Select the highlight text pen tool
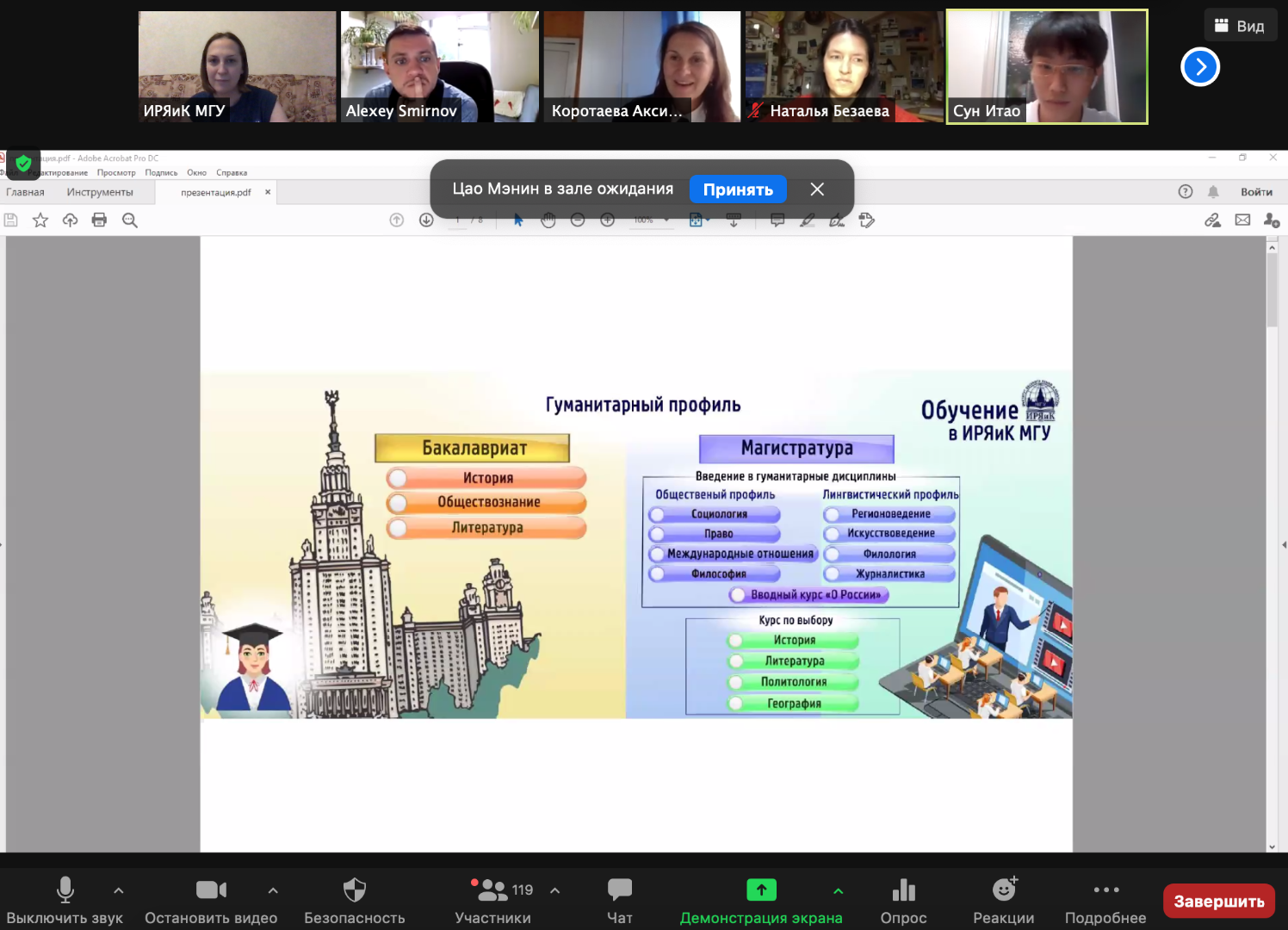 pyautogui.click(x=807, y=220)
